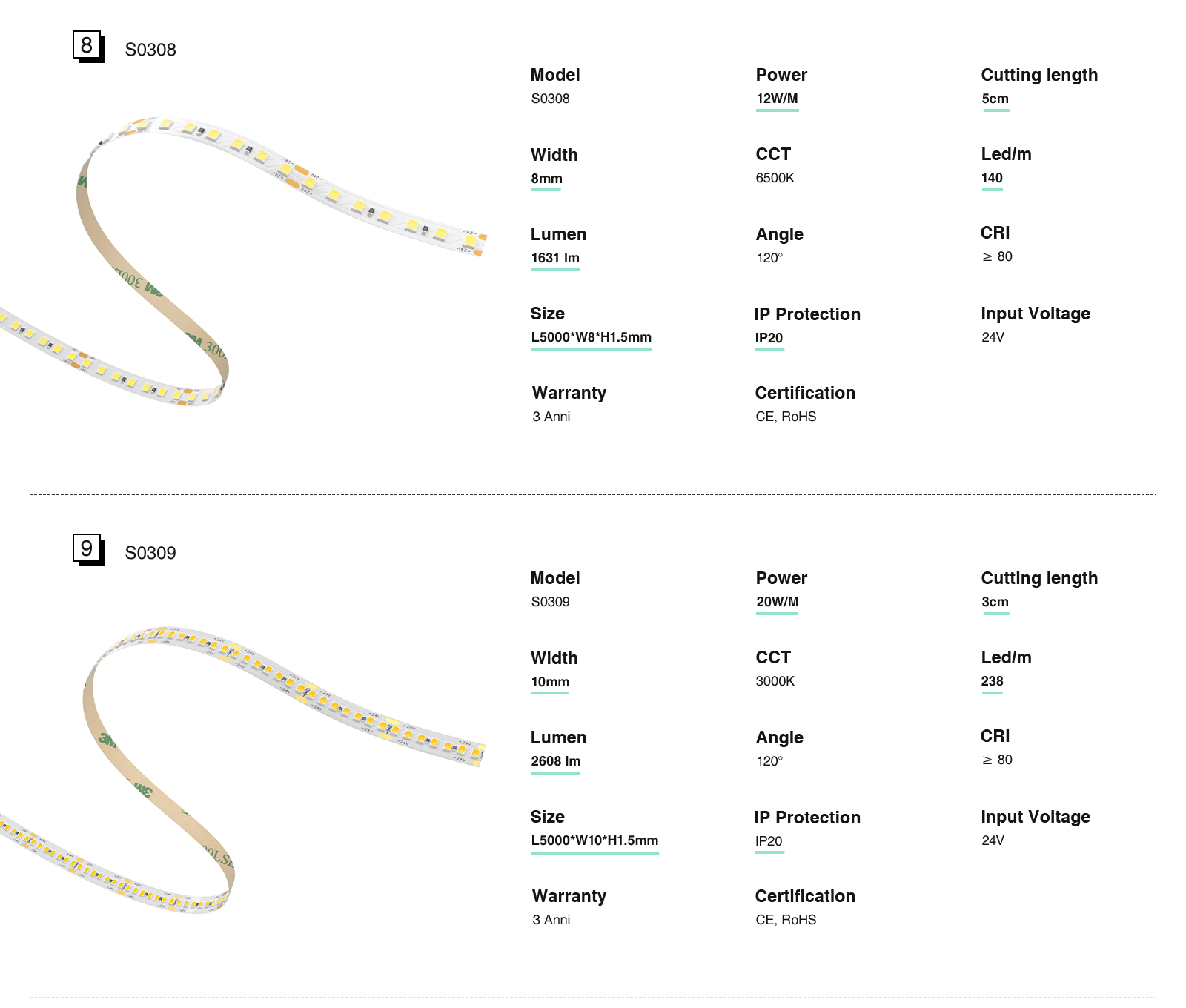Click the 3000K CCT value
Image resolution: width=1186 pixels, height=1008 pixels.
tap(775, 681)
